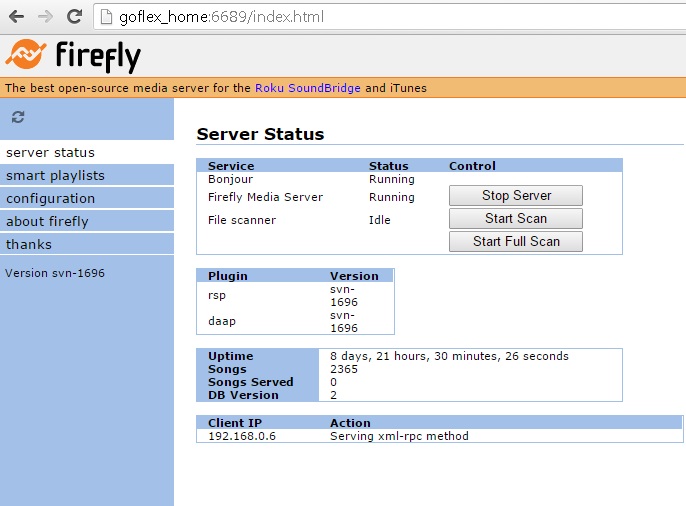This screenshot has width=686, height=506.
Task: Open the server status menu item
Action: 87,153
